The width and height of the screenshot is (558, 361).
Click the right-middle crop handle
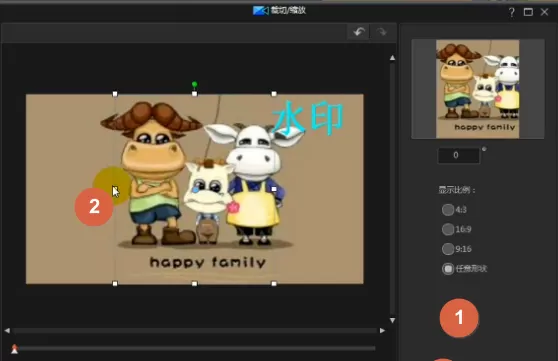274,189
